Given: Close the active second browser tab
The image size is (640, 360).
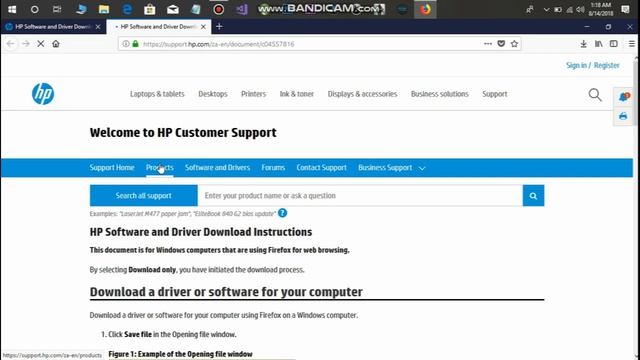Looking at the screenshot, I should pyautogui.click(x=203, y=27).
